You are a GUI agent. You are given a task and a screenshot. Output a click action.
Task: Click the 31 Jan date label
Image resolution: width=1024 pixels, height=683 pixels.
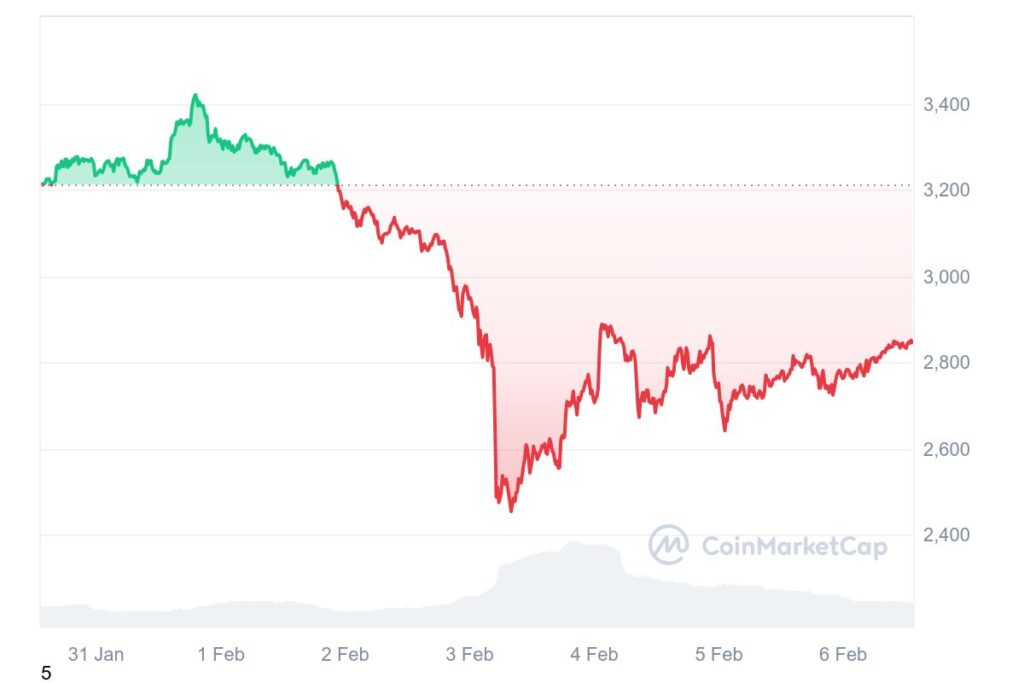[96, 655]
